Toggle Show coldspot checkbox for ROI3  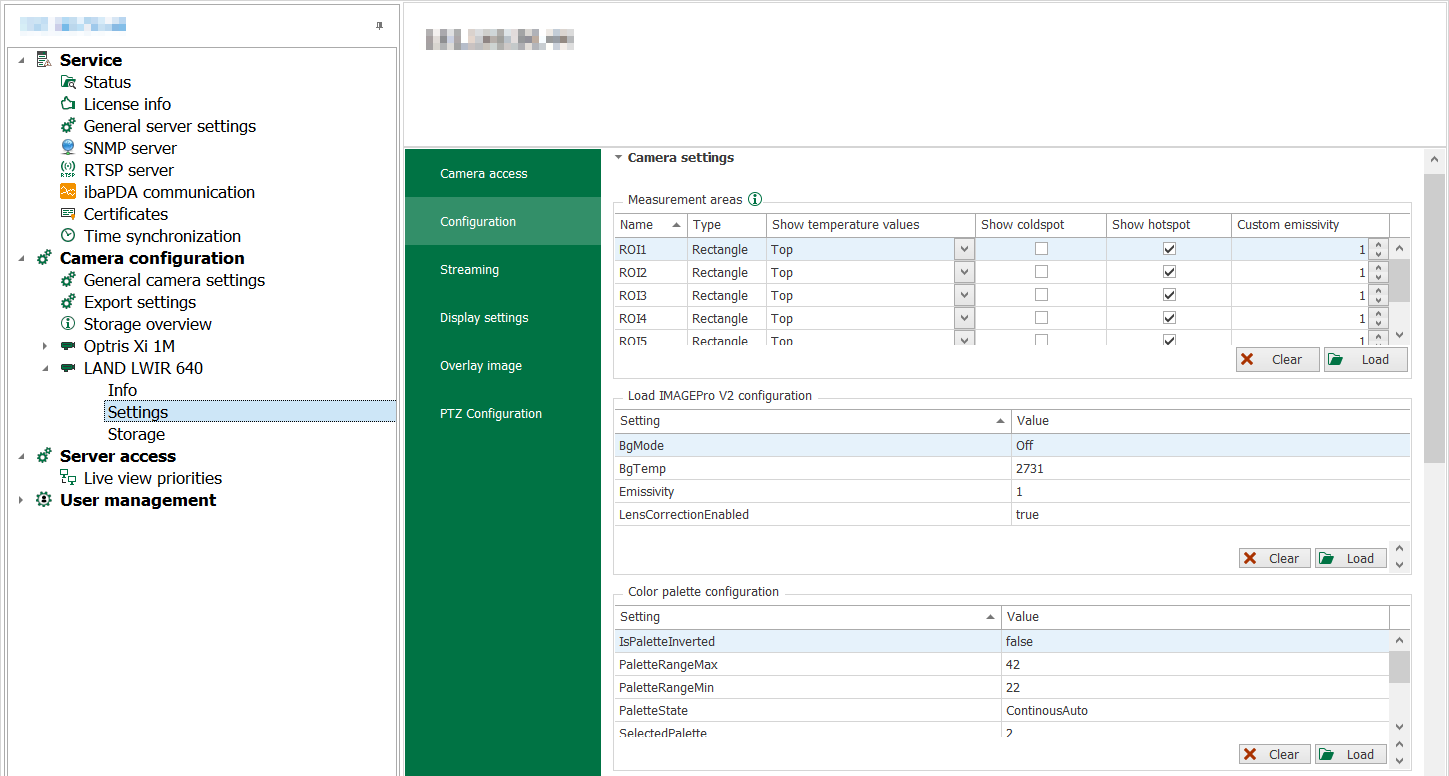tap(1041, 295)
